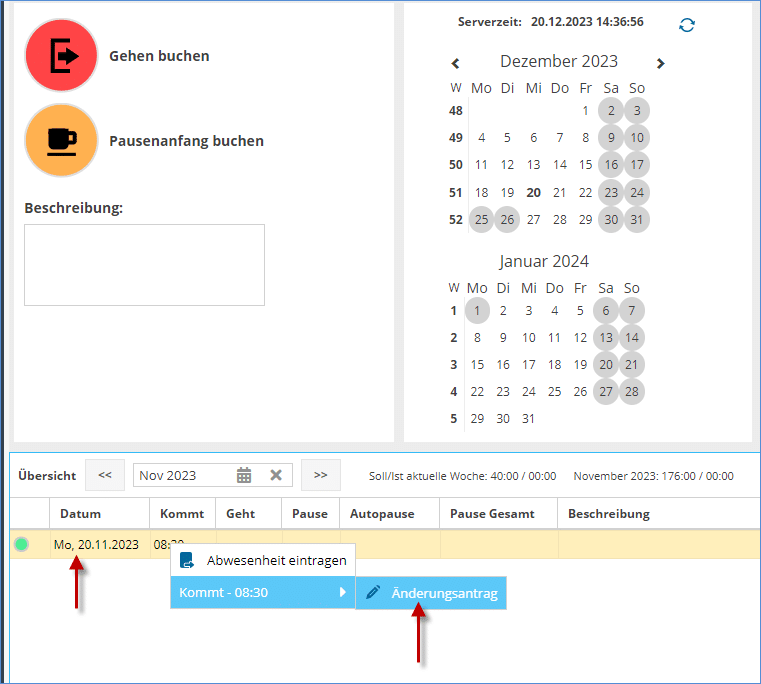Select December 20 in the calendar
This screenshot has height=684, width=761.
(534, 192)
